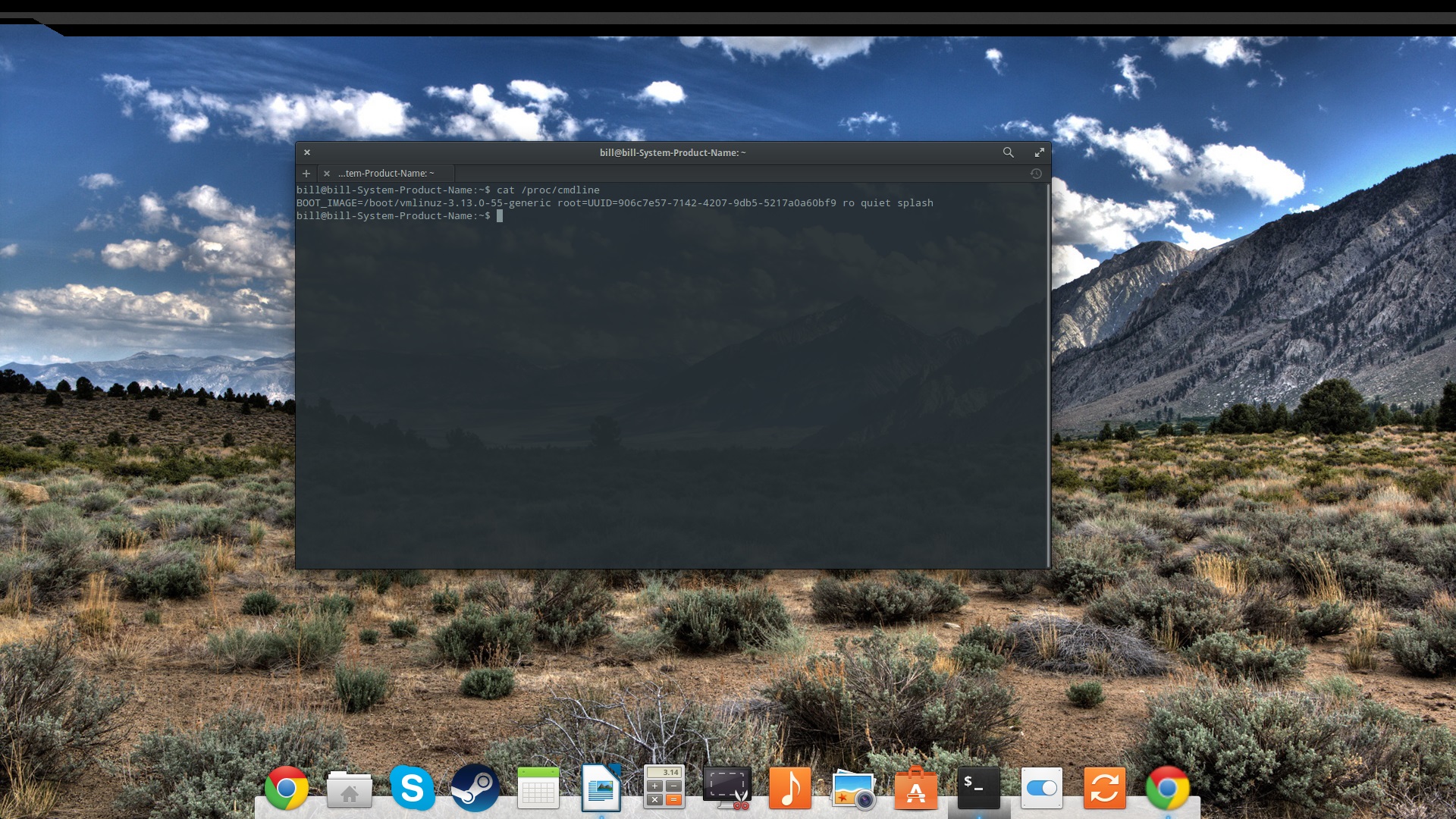
Task: Toggle fullscreen with the expand arrows icon
Action: (1040, 152)
